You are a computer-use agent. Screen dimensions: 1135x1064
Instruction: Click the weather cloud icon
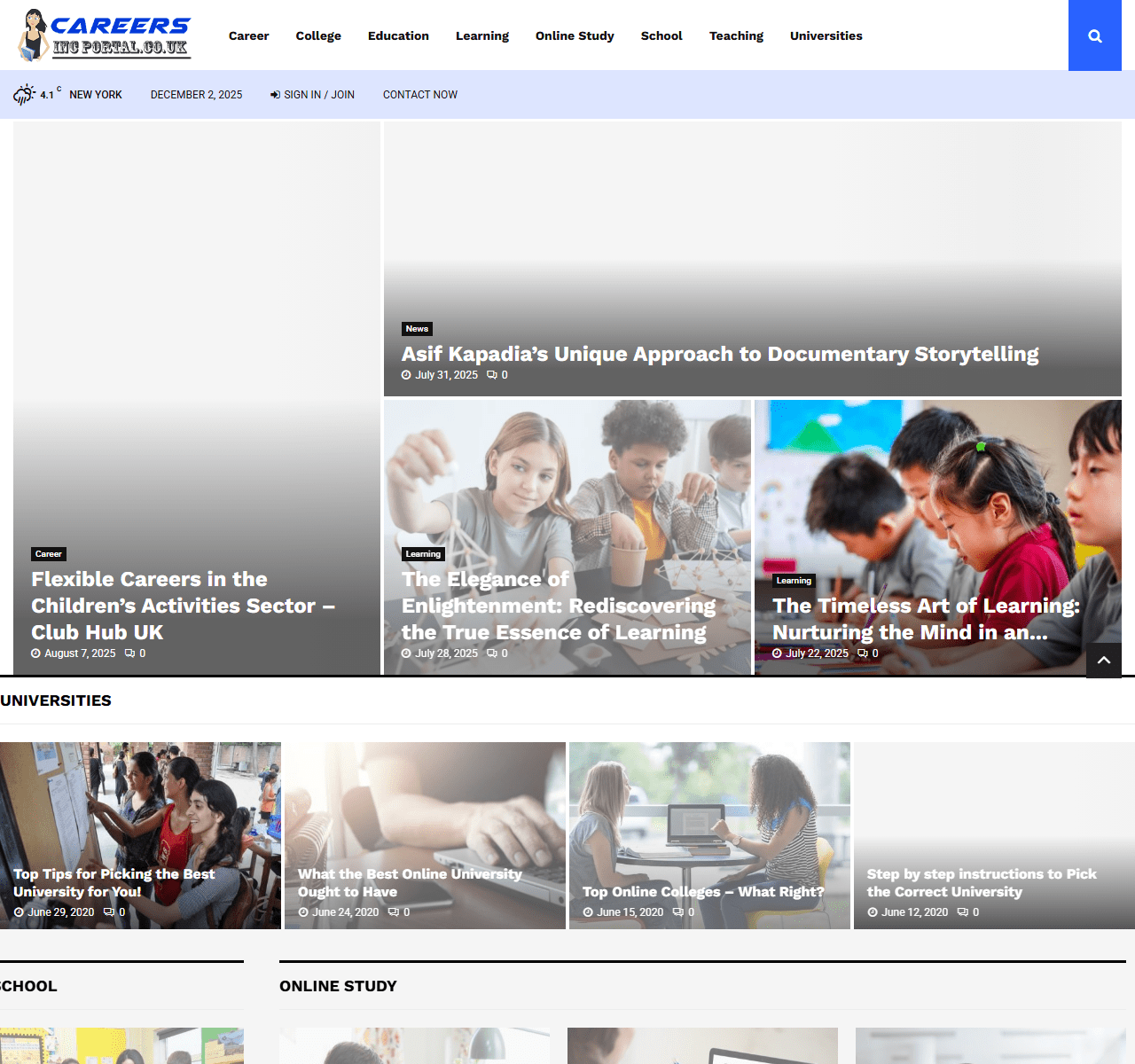(x=24, y=95)
